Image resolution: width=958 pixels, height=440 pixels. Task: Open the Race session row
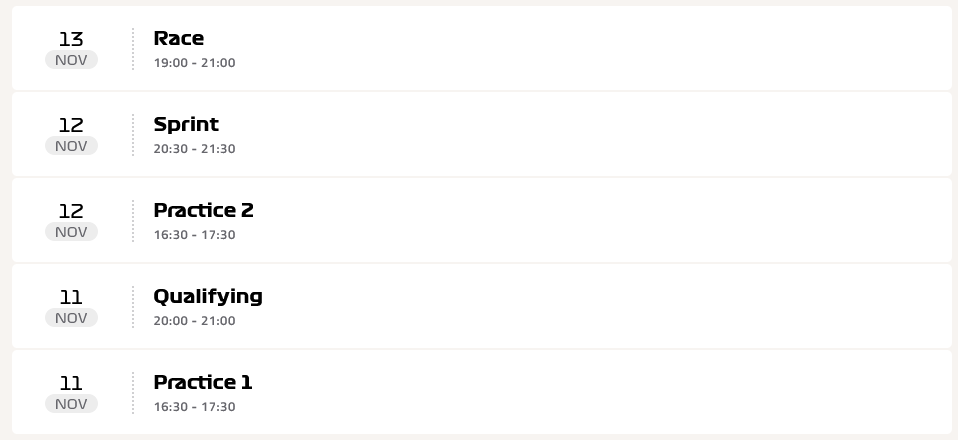click(x=481, y=48)
